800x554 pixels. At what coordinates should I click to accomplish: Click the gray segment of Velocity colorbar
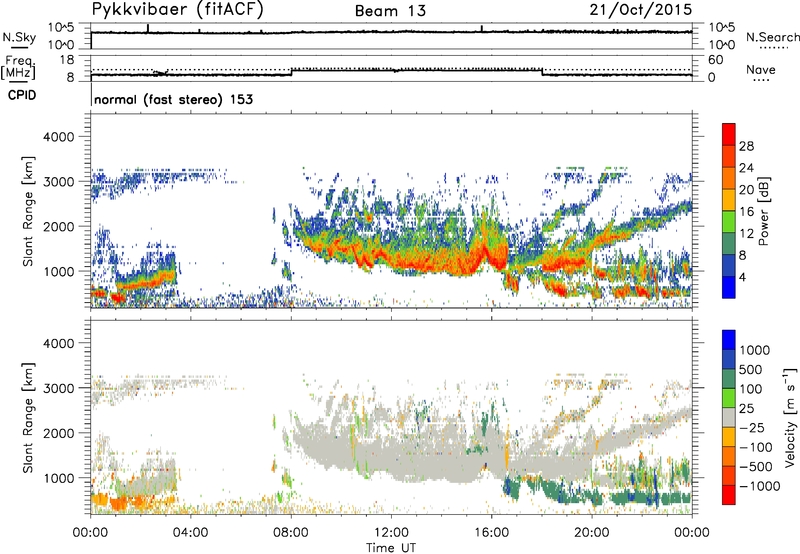(729, 418)
